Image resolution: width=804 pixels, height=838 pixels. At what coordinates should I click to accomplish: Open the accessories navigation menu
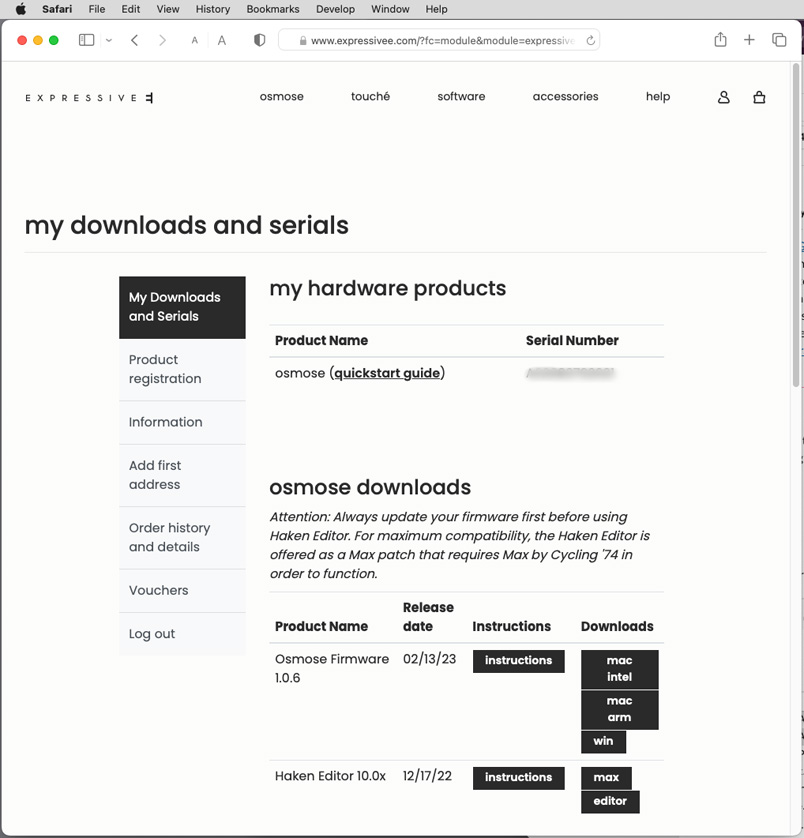coord(565,96)
